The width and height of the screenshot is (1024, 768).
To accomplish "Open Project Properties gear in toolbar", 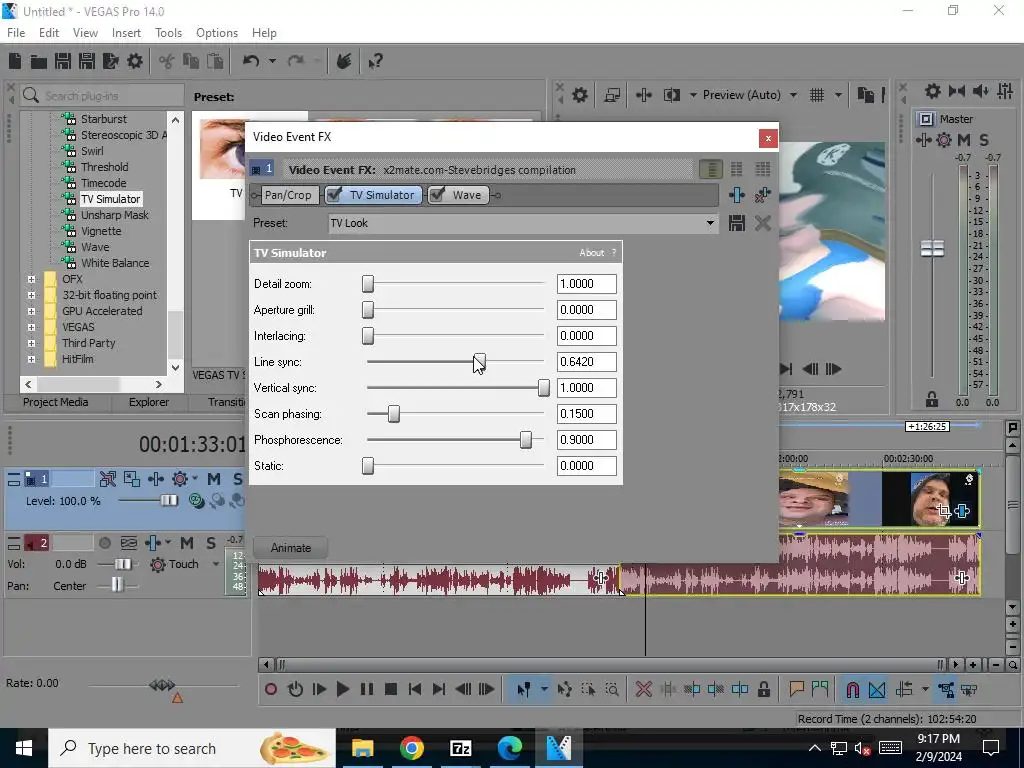I will pyautogui.click(x=135, y=61).
